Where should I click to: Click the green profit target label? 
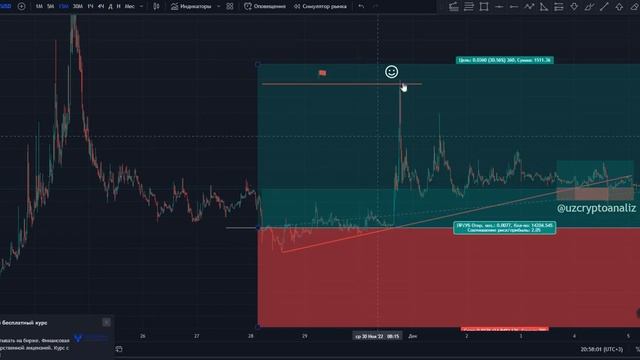pyautogui.click(x=504, y=60)
